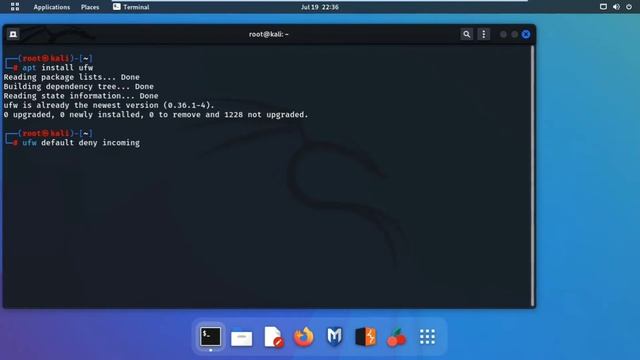Launch CherryTree from the dock
The height and width of the screenshot is (360, 640).
[396, 337]
